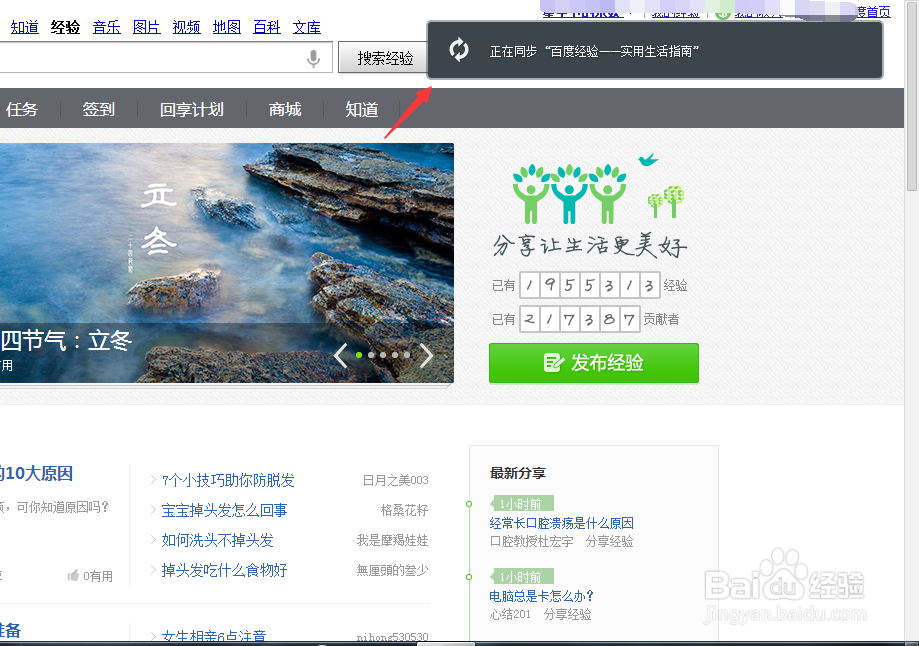
Task: Open the 10大原因 headline link
Action: [36, 473]
